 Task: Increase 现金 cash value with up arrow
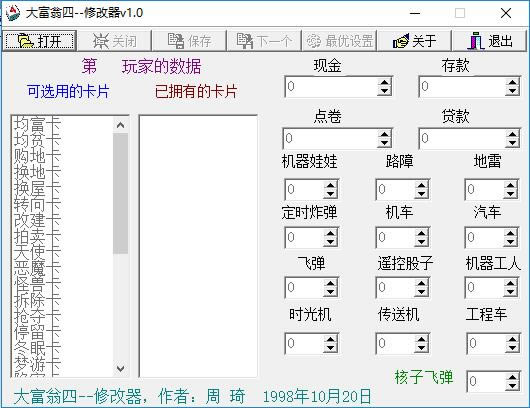click(x=384, y=82)
